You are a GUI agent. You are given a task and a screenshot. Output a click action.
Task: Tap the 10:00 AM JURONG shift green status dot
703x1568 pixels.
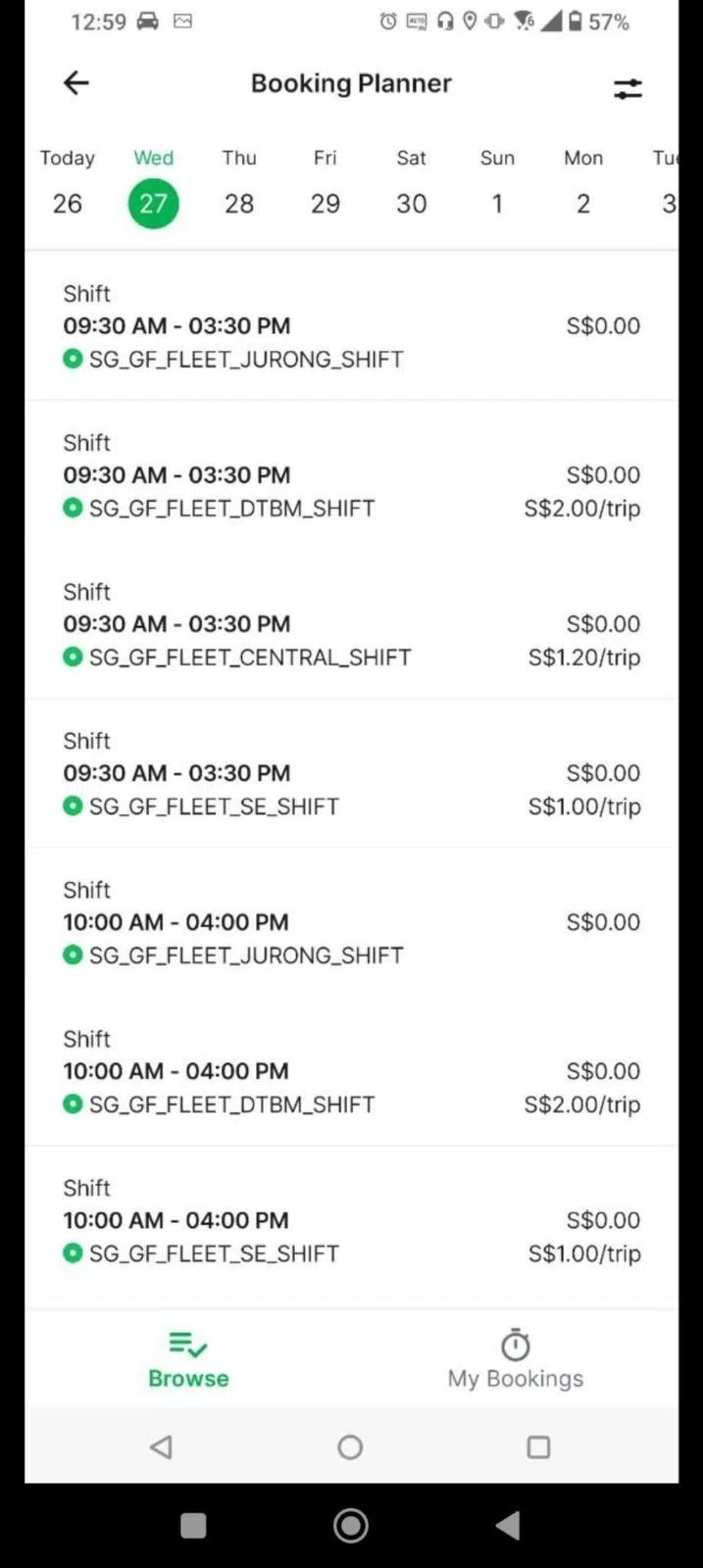[x=73, y=955]
